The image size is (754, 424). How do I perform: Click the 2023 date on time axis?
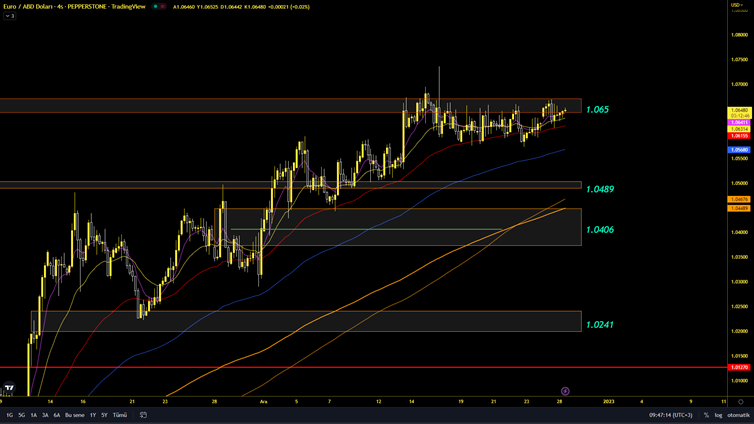[608, 401]
